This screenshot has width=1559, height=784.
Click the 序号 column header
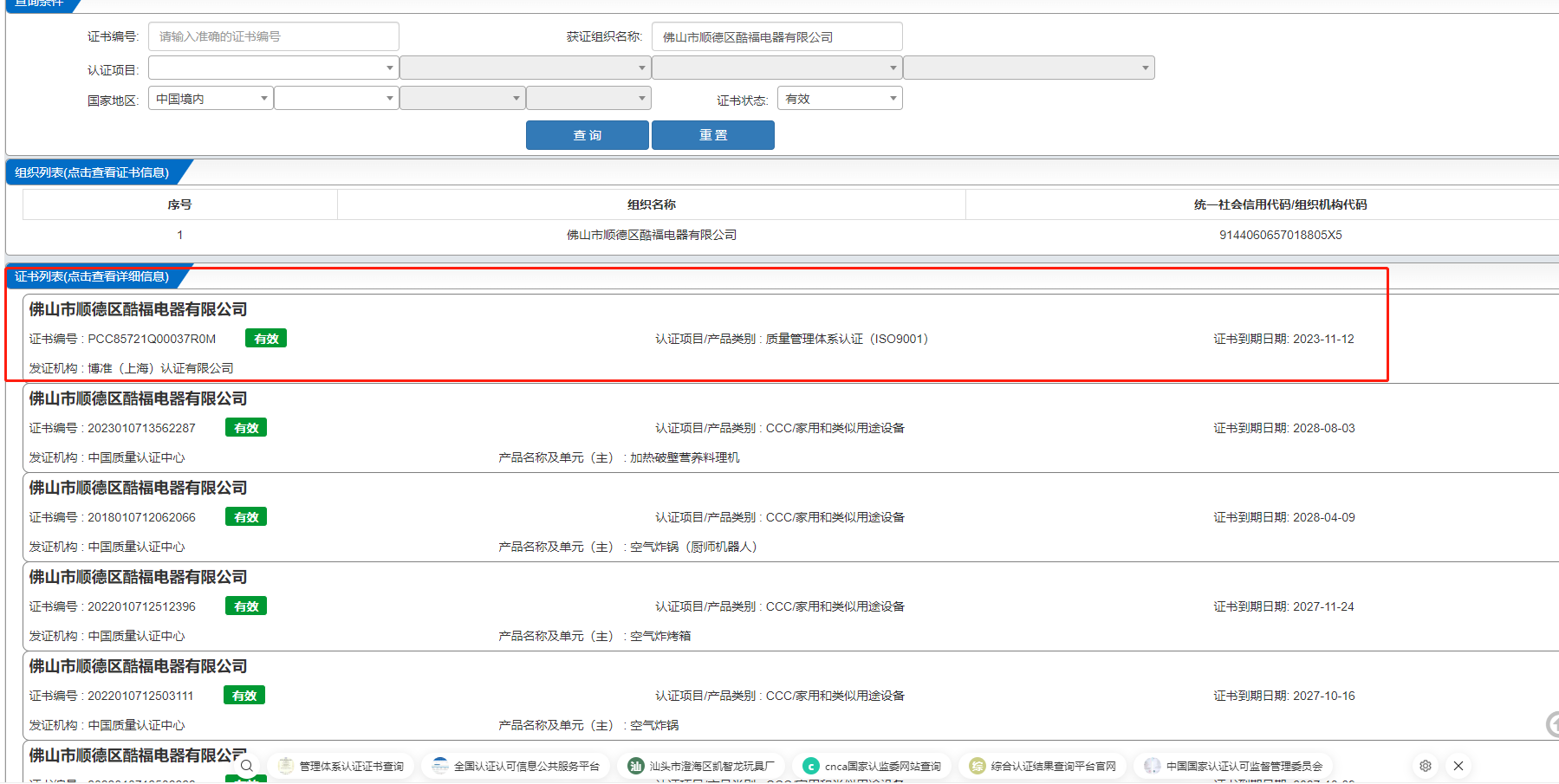[x=179, y=204]
